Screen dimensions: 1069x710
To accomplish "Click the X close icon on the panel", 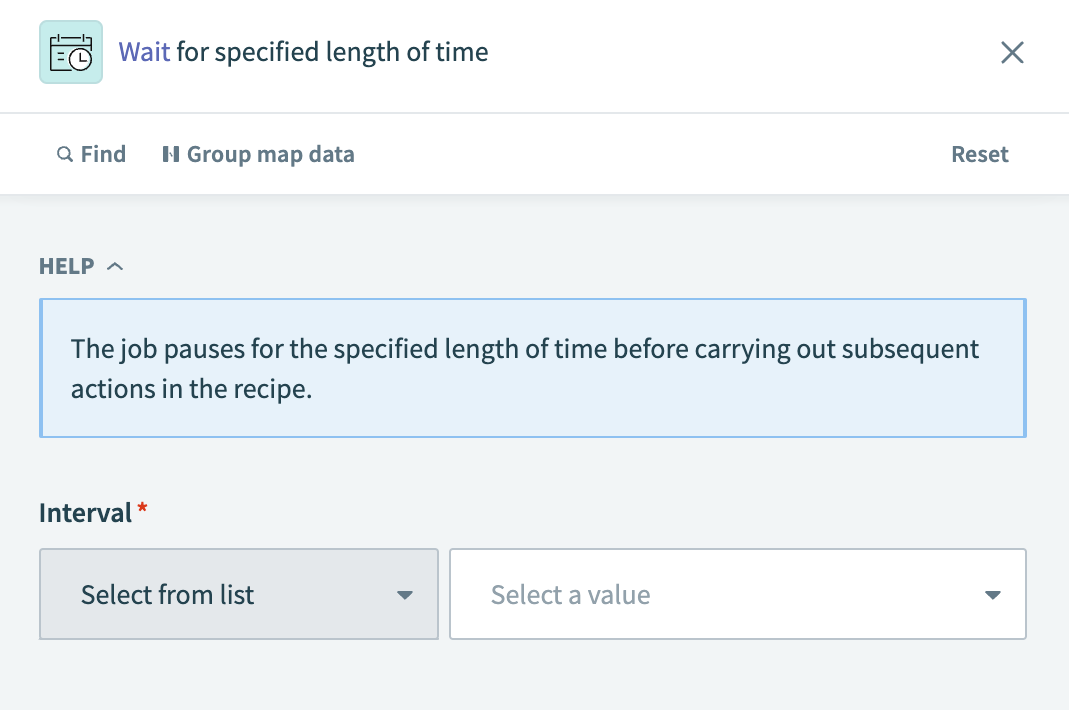I will click(1012, 53).
